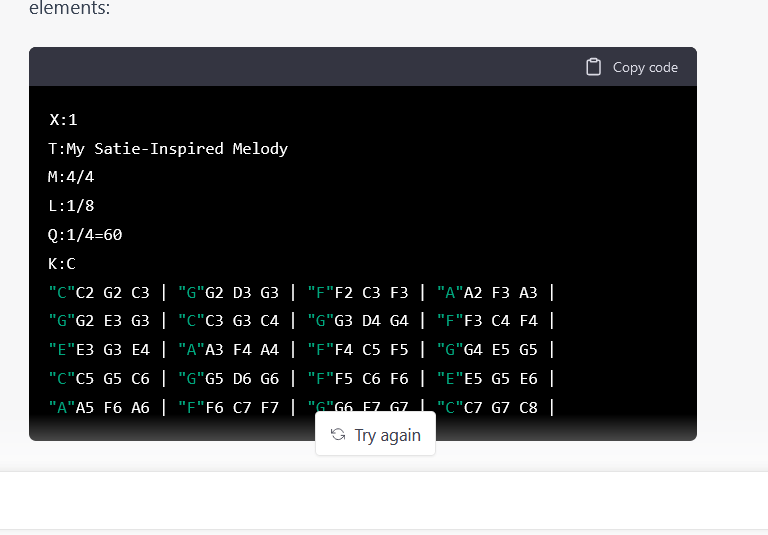
Task: Click the measure "F2 C3 F3"
Action: point(371,292)
